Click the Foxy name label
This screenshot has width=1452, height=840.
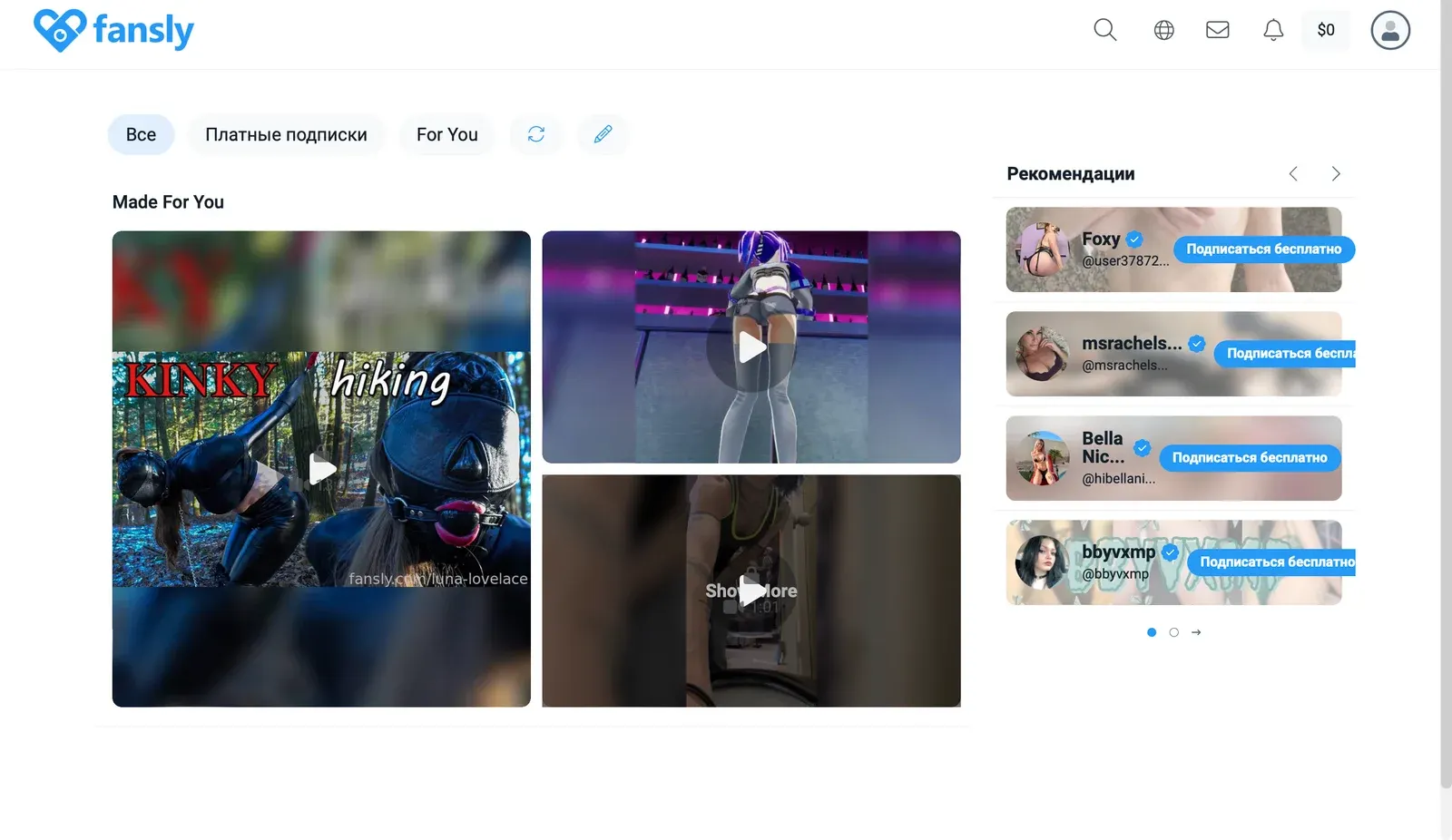tap(1101, 239)
